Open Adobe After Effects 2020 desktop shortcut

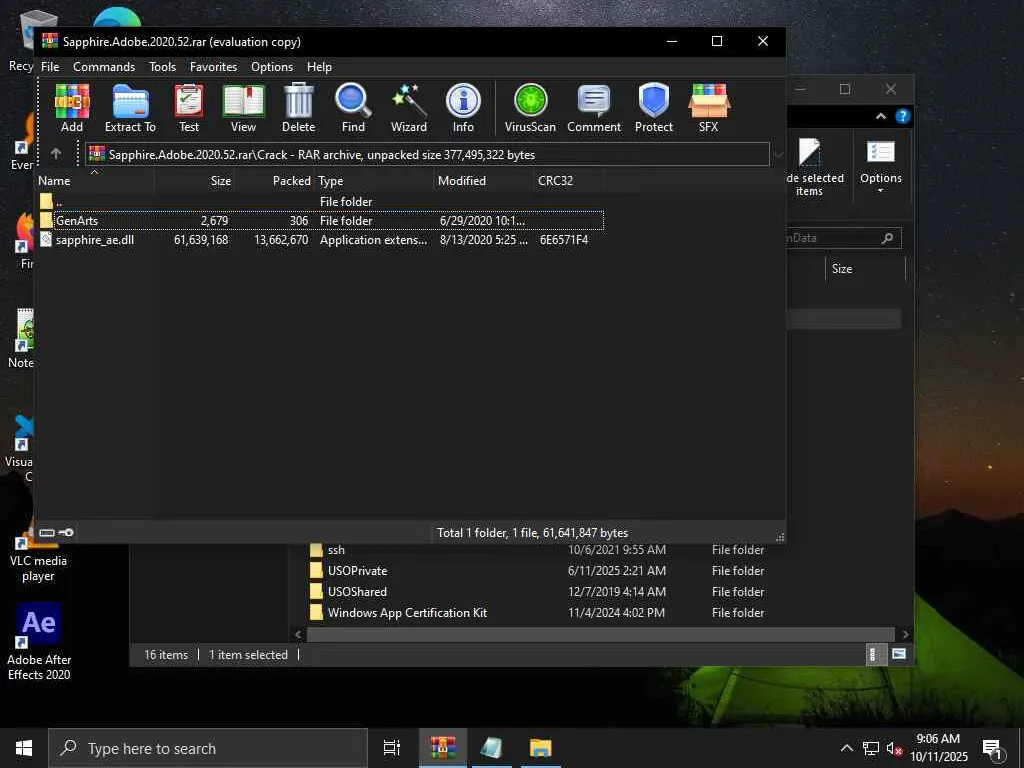tap(39, 642)
